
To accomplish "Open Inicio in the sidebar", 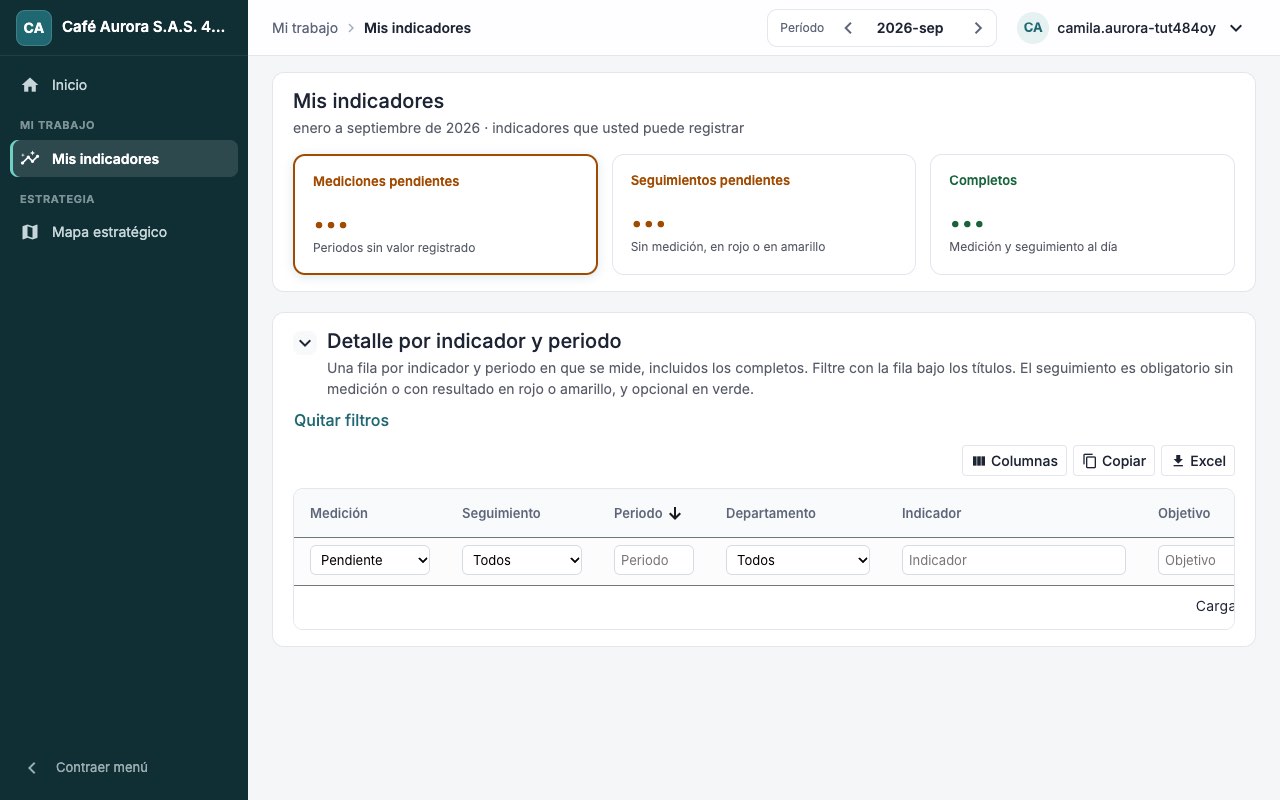I will click(x=124, y=85).
